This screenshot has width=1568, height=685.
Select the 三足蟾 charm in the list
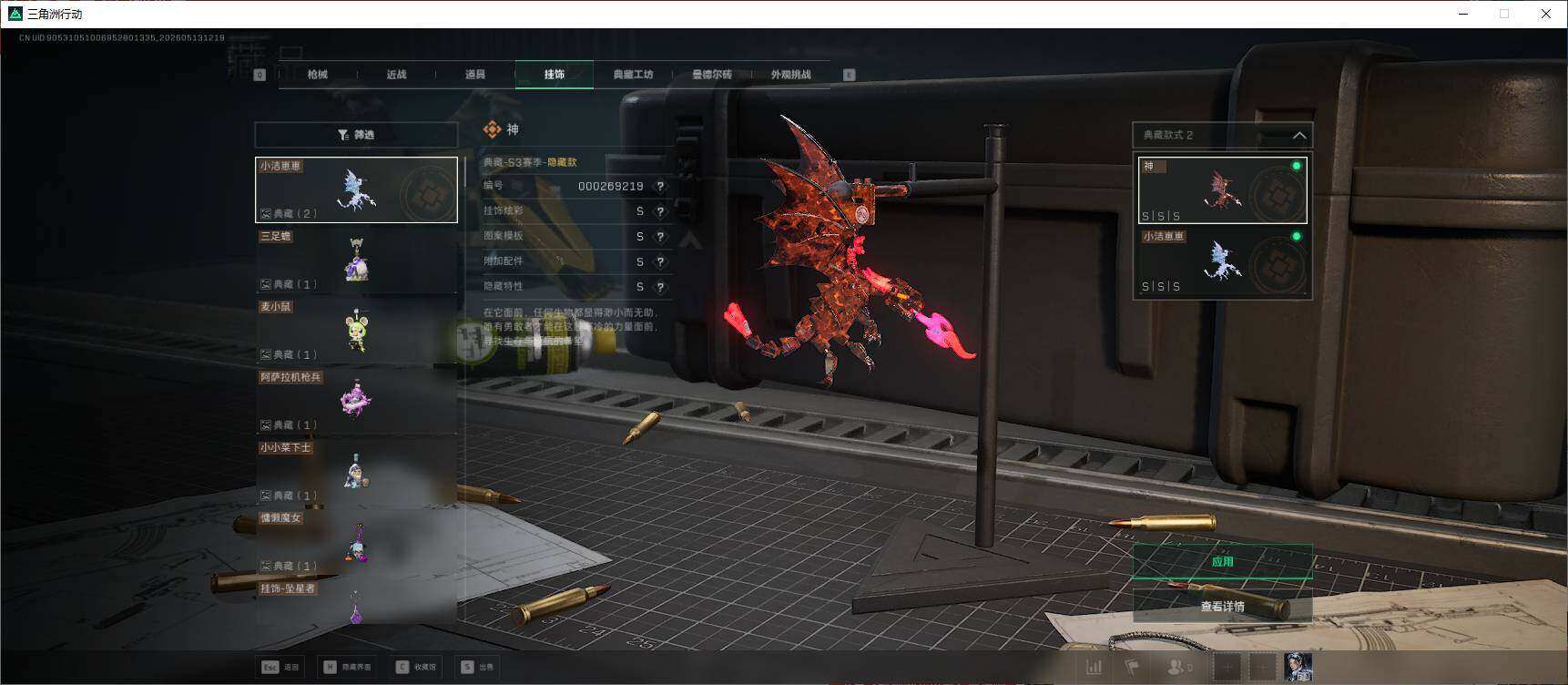[356, 260]
